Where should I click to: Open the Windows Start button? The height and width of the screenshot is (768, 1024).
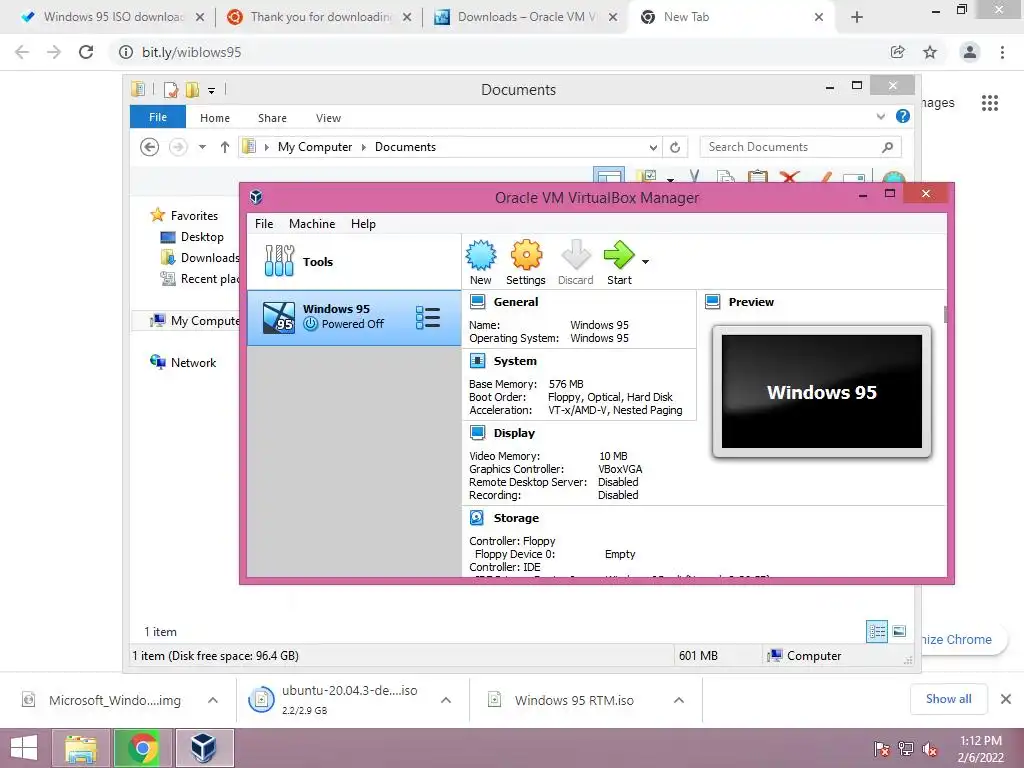coord(24,748)
